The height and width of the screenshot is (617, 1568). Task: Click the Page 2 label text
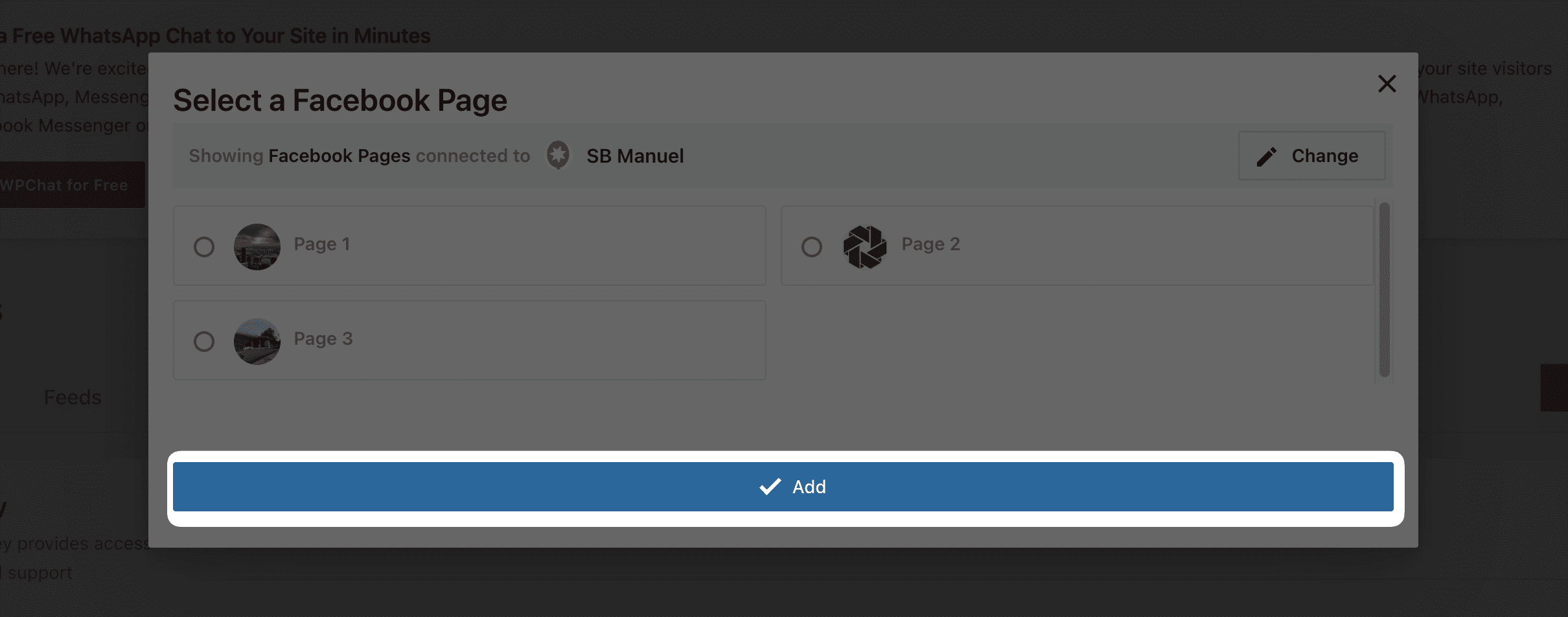930,244
